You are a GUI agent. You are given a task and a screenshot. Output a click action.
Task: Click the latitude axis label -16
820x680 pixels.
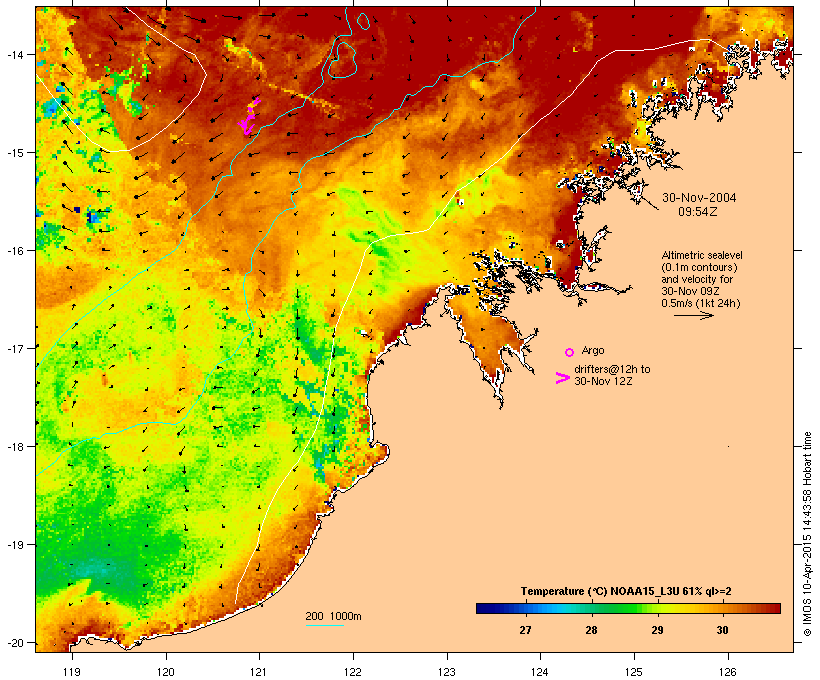15,251
